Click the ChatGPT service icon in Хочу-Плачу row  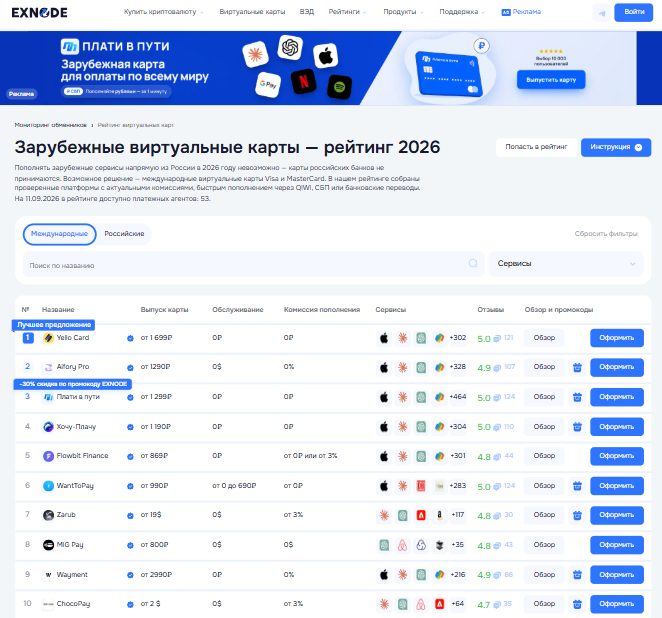point(421,427)
